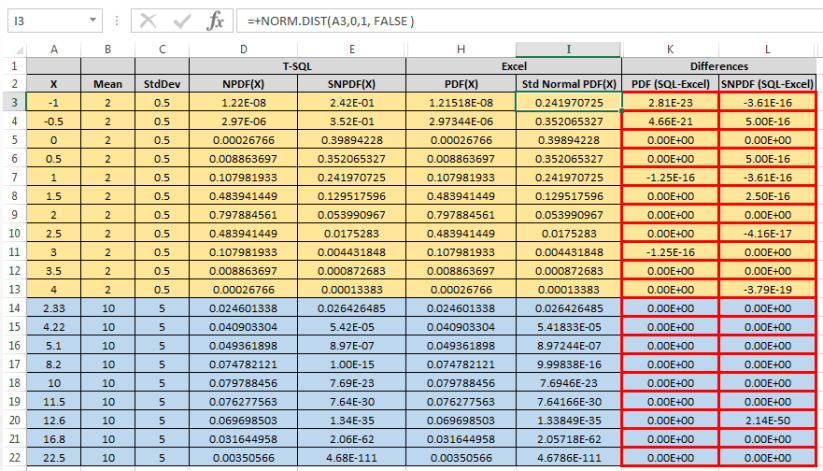823x471 pixels.
Task: Click X value 12.6 in row 20
Action: click(x=54, y=421)
